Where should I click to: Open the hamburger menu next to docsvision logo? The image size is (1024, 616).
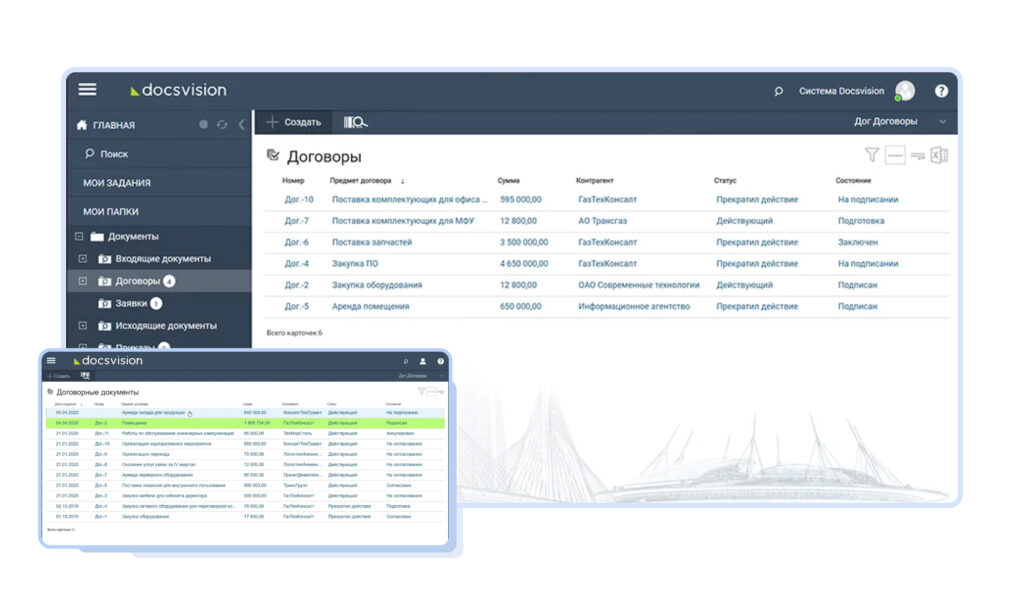tap(87, 90)
